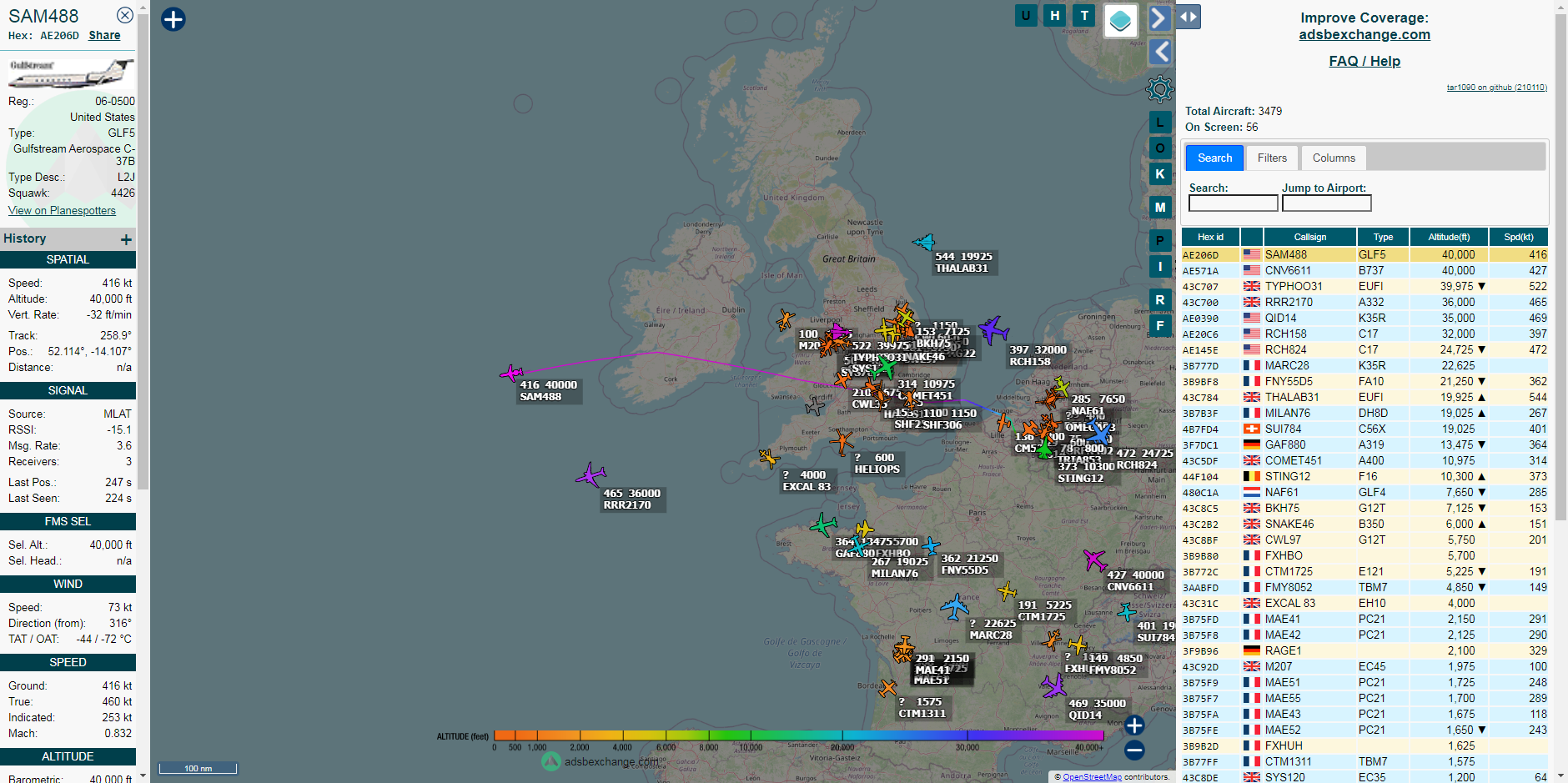Open tar1090 on github link
Viewport: 1568px width, 783px height.
tap(1496, 88)
